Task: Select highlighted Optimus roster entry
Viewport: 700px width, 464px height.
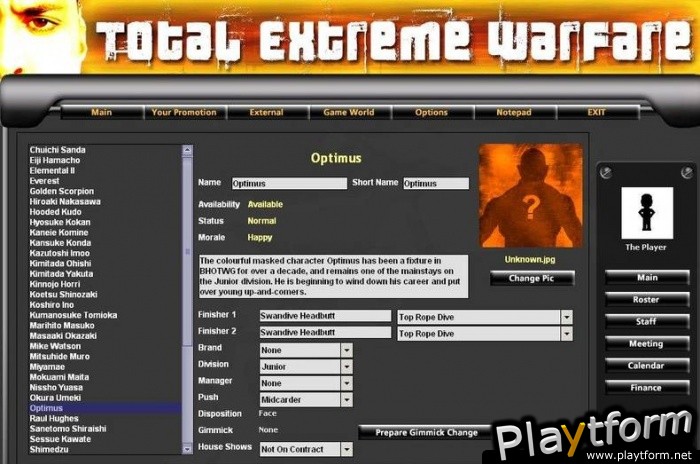Action: click(x=105, y=408)
